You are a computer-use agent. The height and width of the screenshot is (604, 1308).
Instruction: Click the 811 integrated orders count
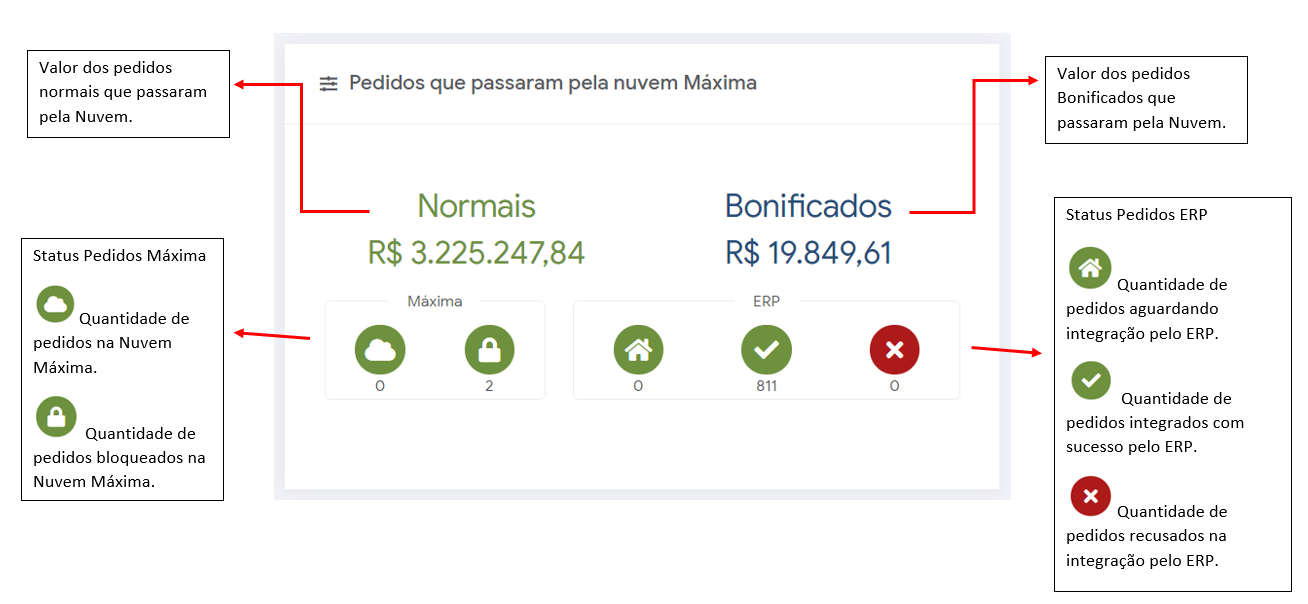click(766, 386)
